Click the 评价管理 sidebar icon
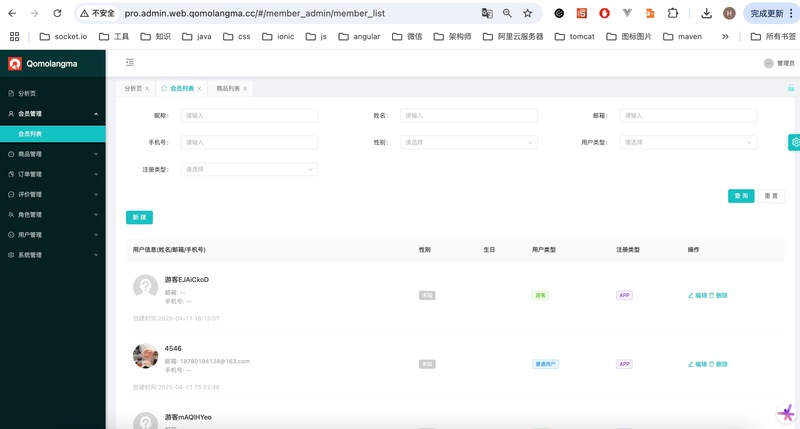Screen dimensions: 800x429 click(x=11, y=194)
